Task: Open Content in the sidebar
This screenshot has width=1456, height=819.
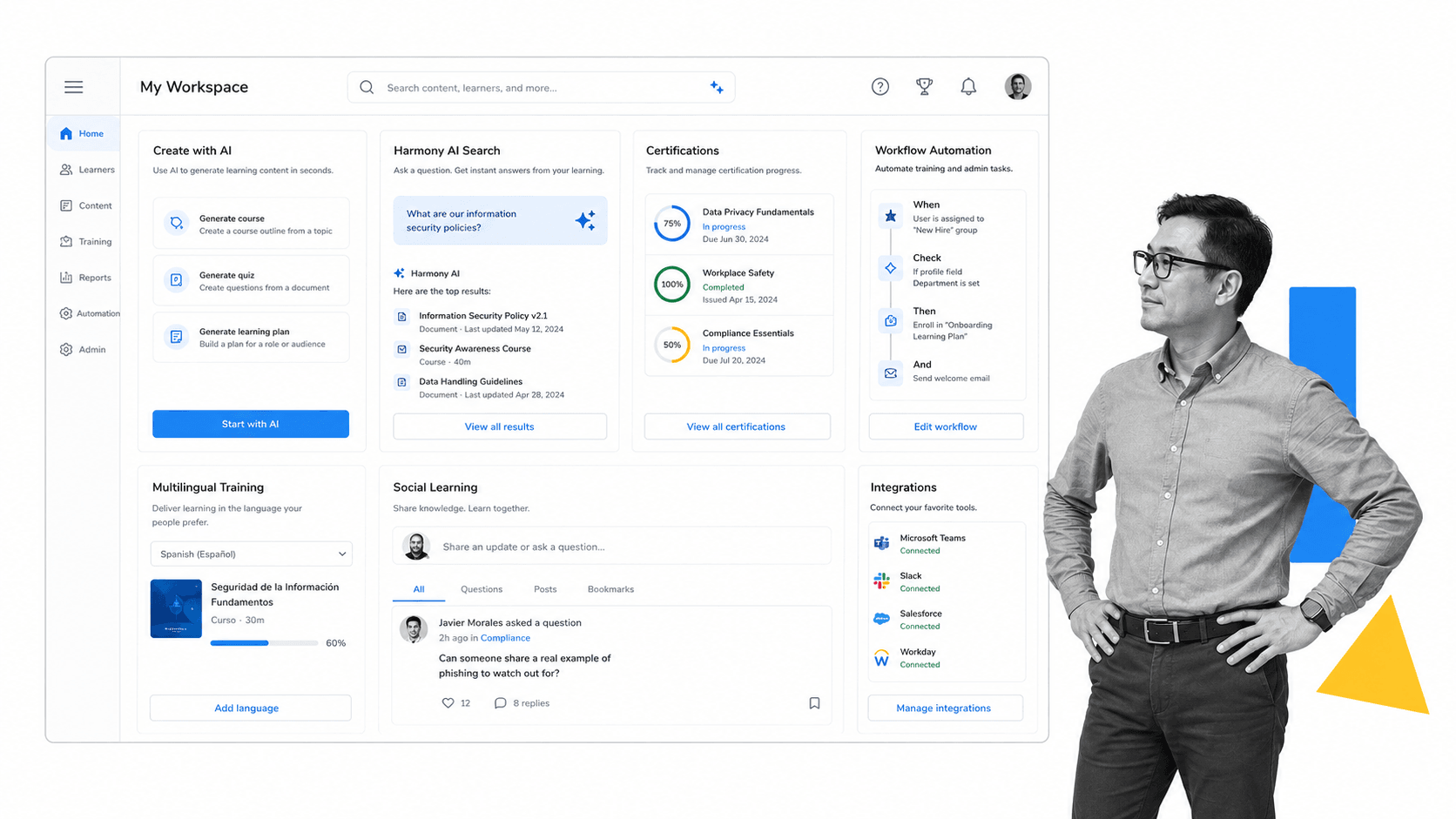Action: (86, 205)
